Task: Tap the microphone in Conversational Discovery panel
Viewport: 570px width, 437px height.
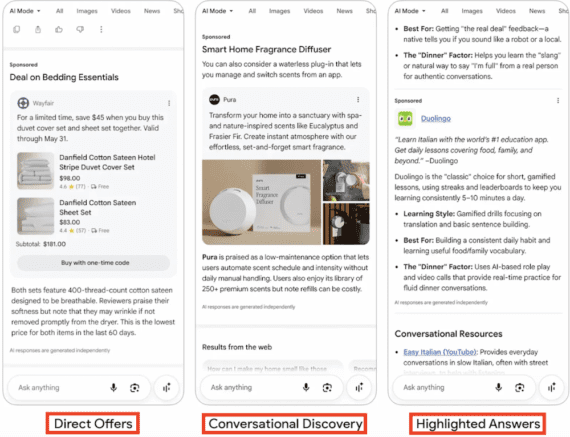Action: pyautogui.click(x=306, y=388)
